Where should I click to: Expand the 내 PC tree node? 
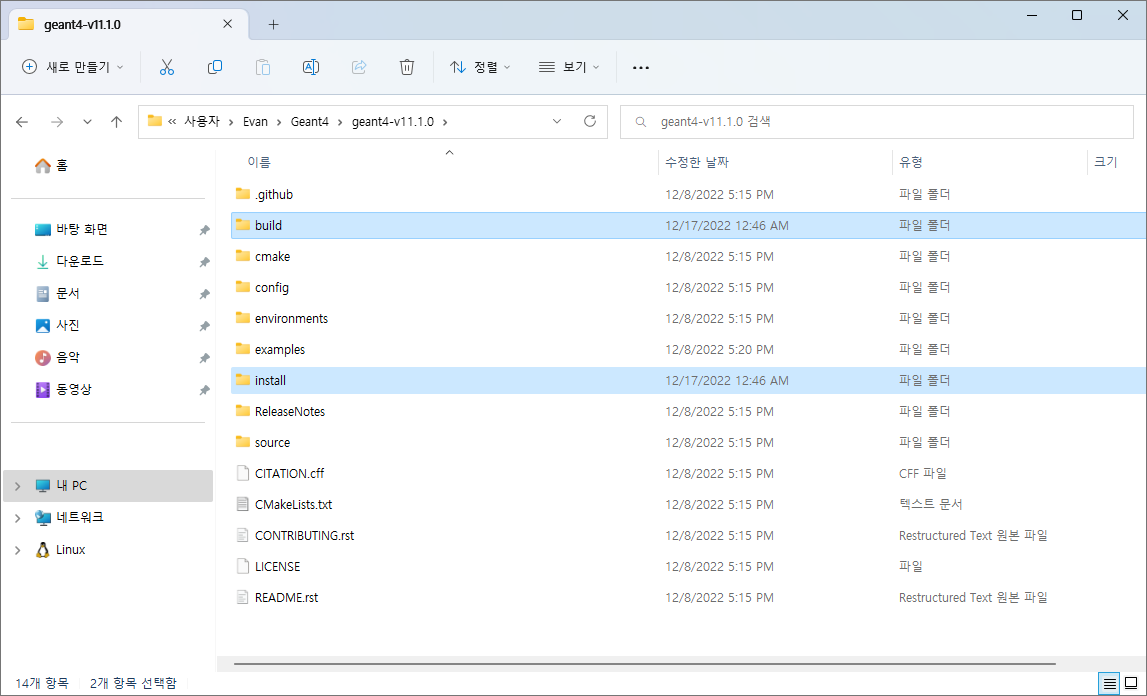(17, 486)
